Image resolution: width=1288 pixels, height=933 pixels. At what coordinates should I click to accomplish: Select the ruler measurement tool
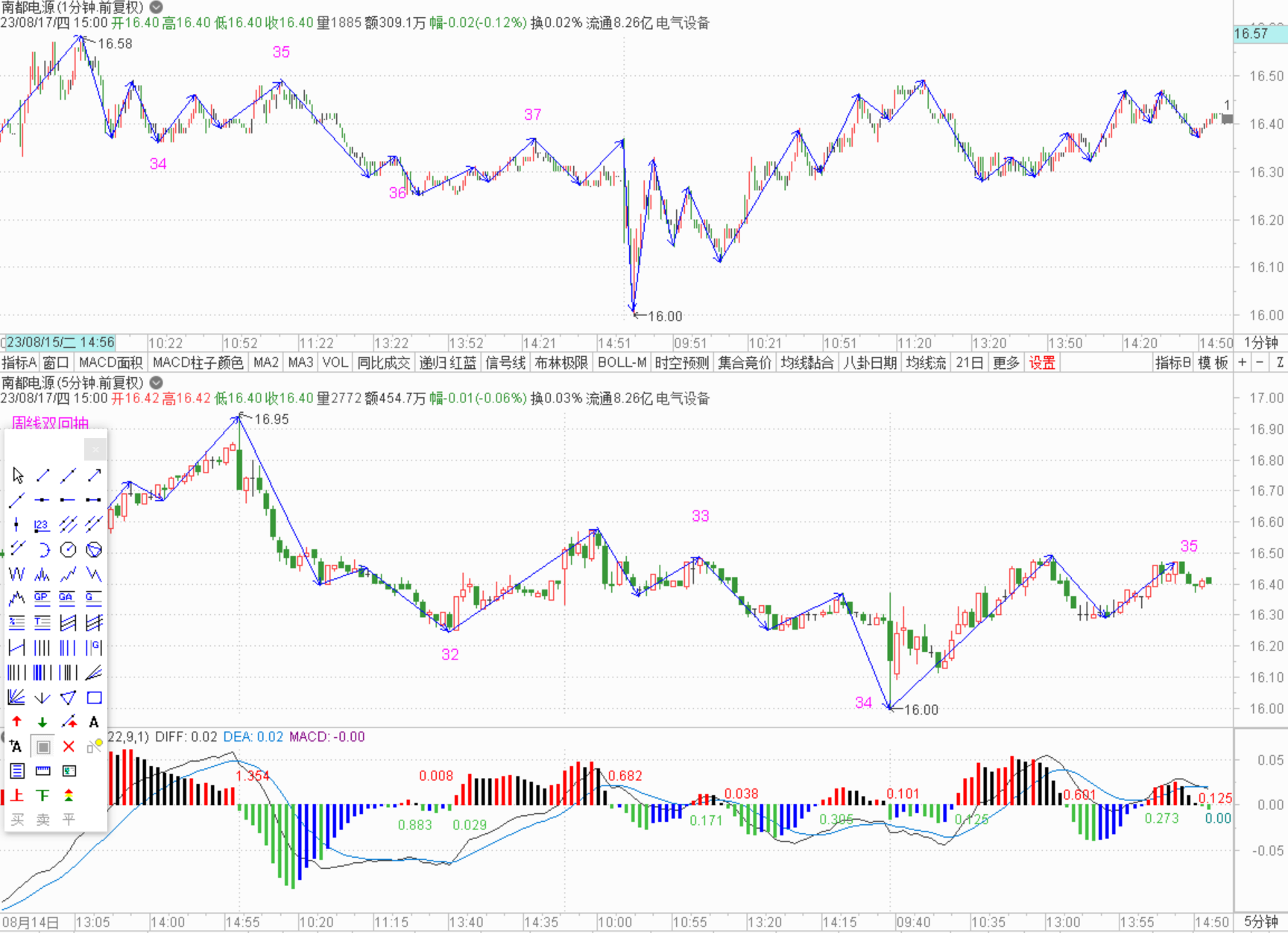coord(43,771)
